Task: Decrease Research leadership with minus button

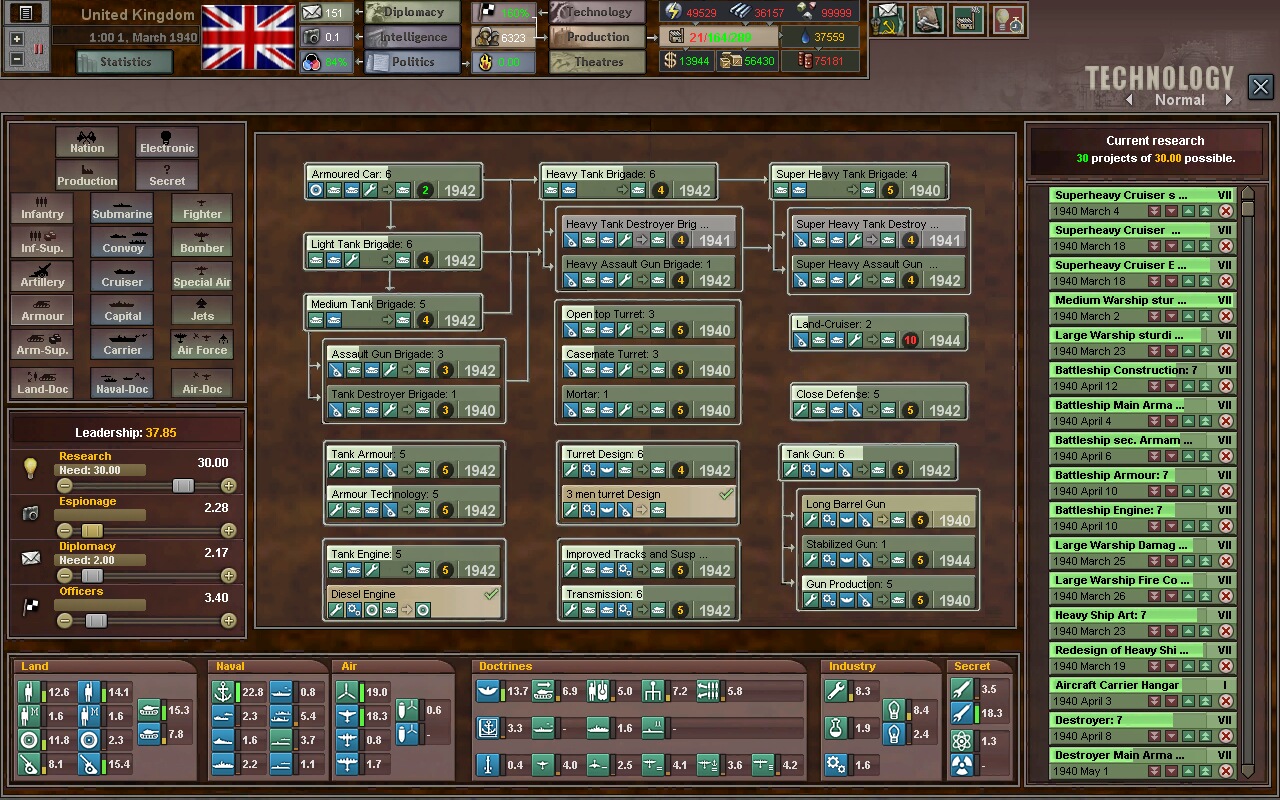Action: click(65, 486)
